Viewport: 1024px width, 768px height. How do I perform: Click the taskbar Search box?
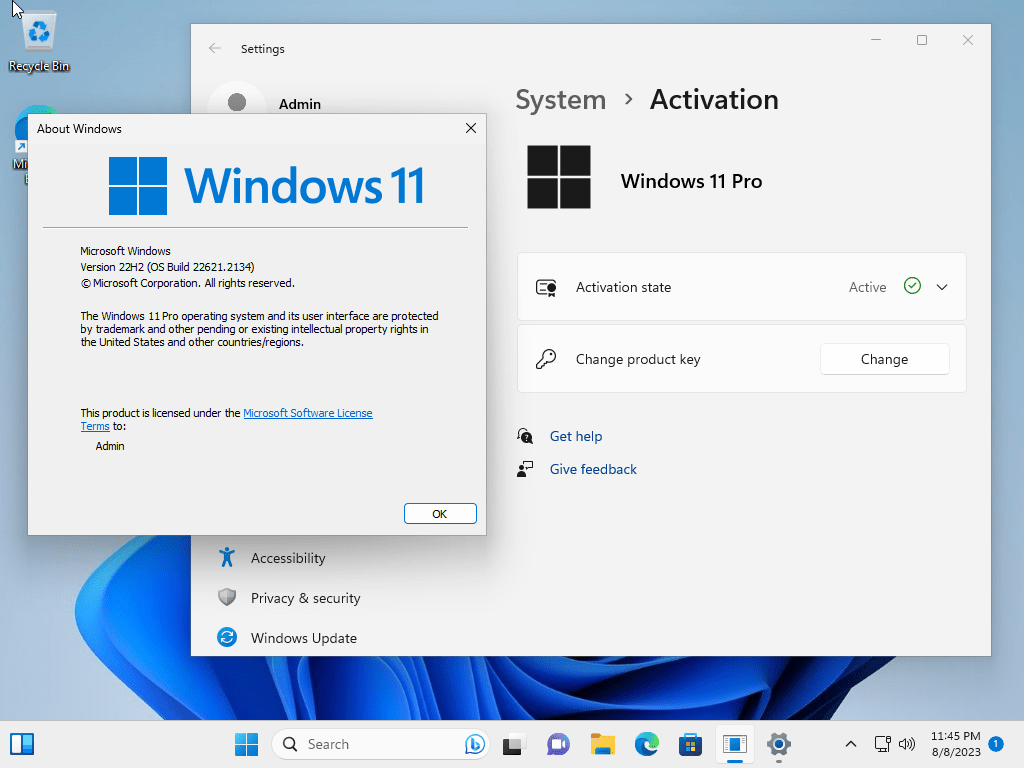point(380,744)
